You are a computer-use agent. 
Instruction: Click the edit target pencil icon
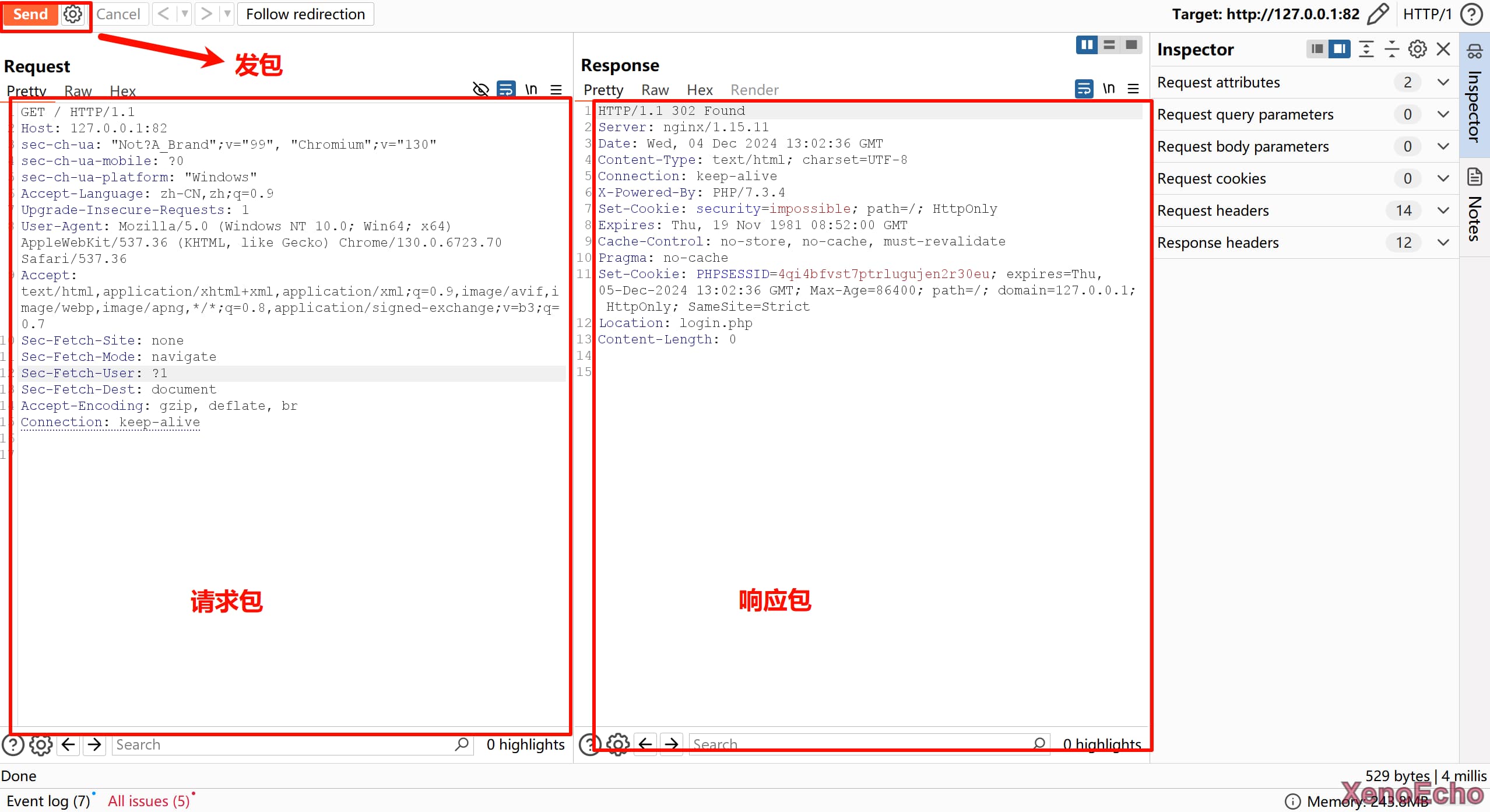pos(1378,14)
